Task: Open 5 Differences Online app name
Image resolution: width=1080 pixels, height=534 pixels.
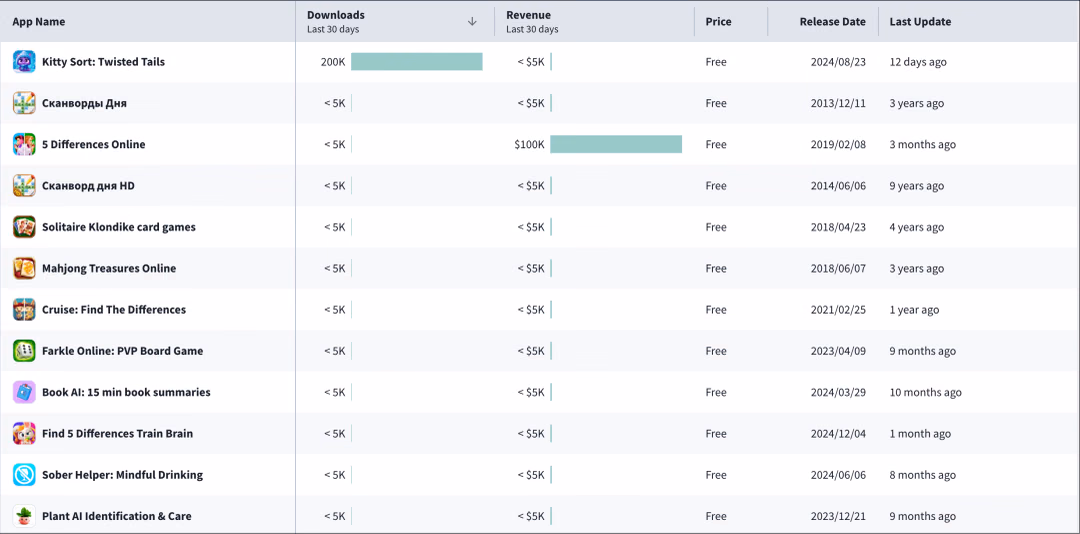Action: coord(94,145)
